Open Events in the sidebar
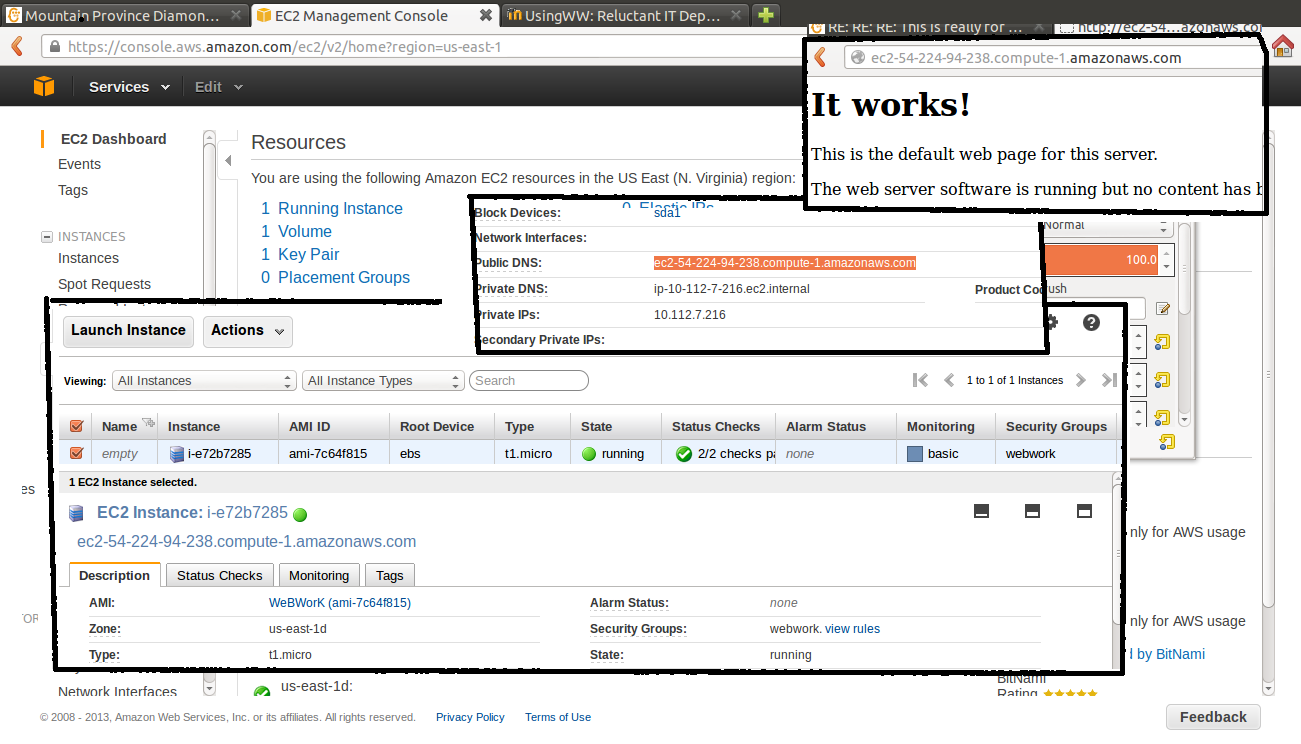1301x744 pixels. pos(79,164)
